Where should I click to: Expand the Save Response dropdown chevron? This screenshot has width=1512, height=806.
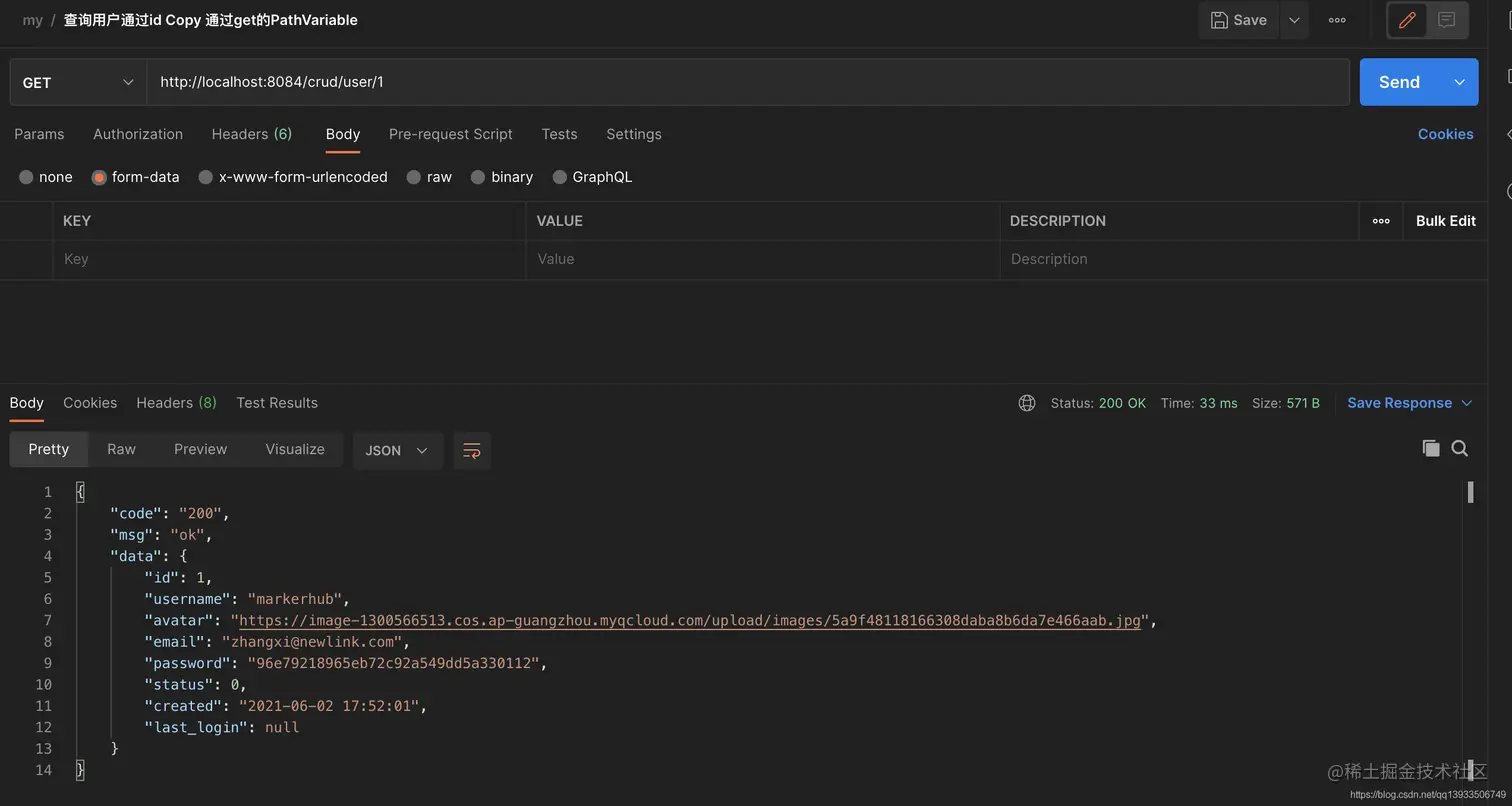pos(1467,403)
